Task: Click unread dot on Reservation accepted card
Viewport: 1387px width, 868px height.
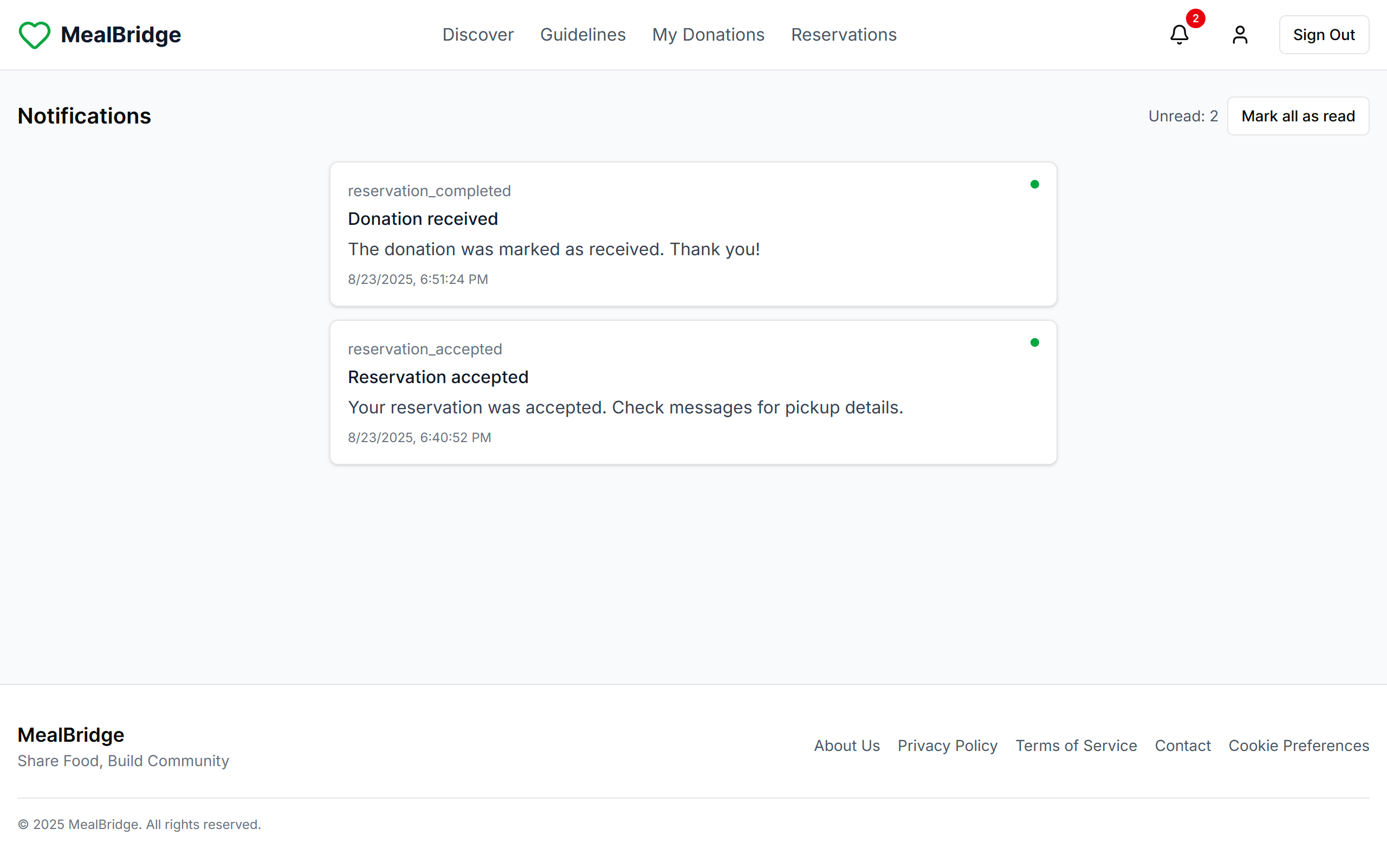Action: coord(1034,343)
